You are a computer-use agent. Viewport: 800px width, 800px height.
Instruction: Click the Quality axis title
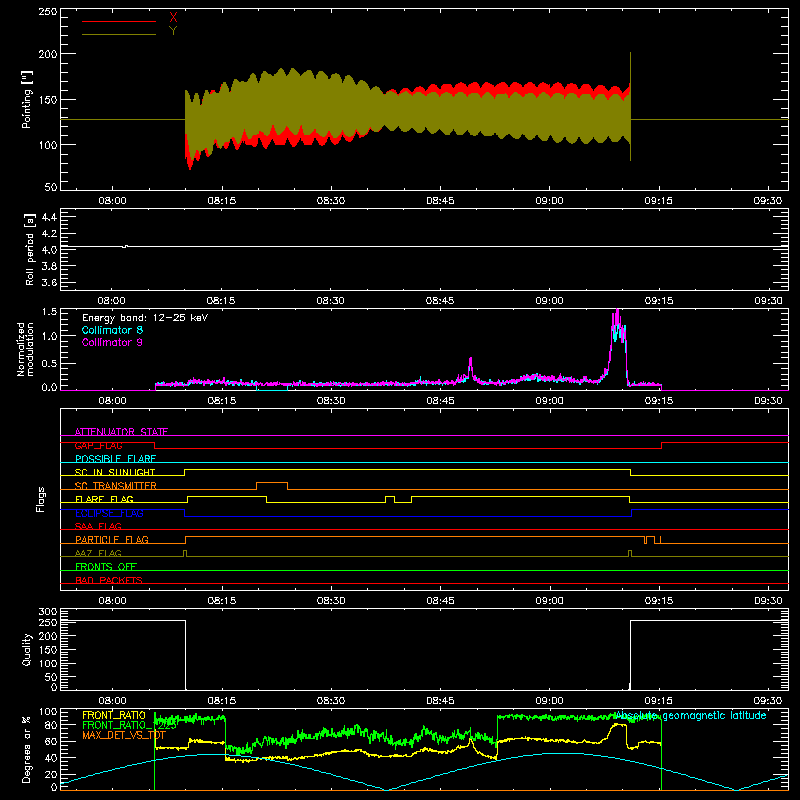[x=27, y=649]
